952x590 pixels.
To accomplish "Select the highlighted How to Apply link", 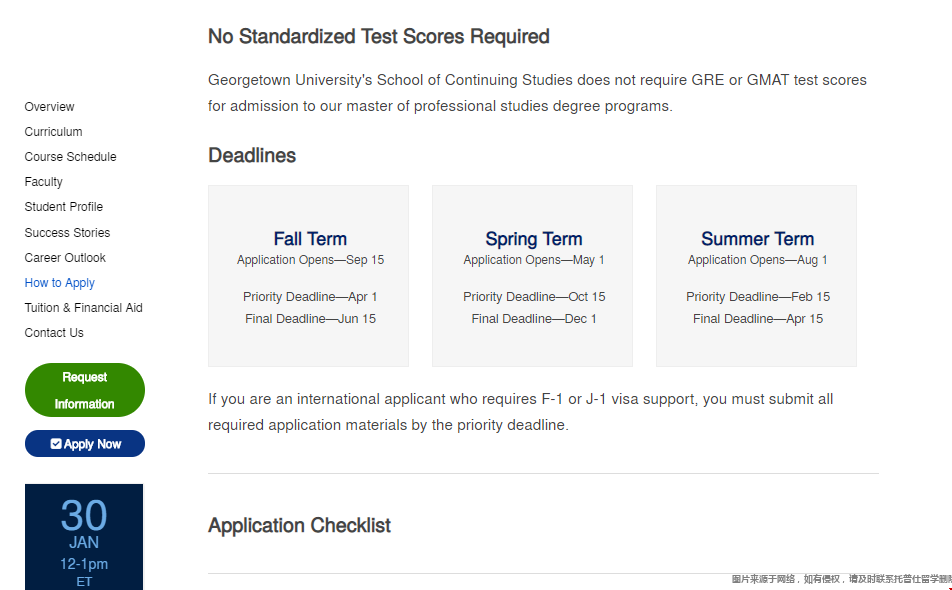I will click(x=60, y=283).
